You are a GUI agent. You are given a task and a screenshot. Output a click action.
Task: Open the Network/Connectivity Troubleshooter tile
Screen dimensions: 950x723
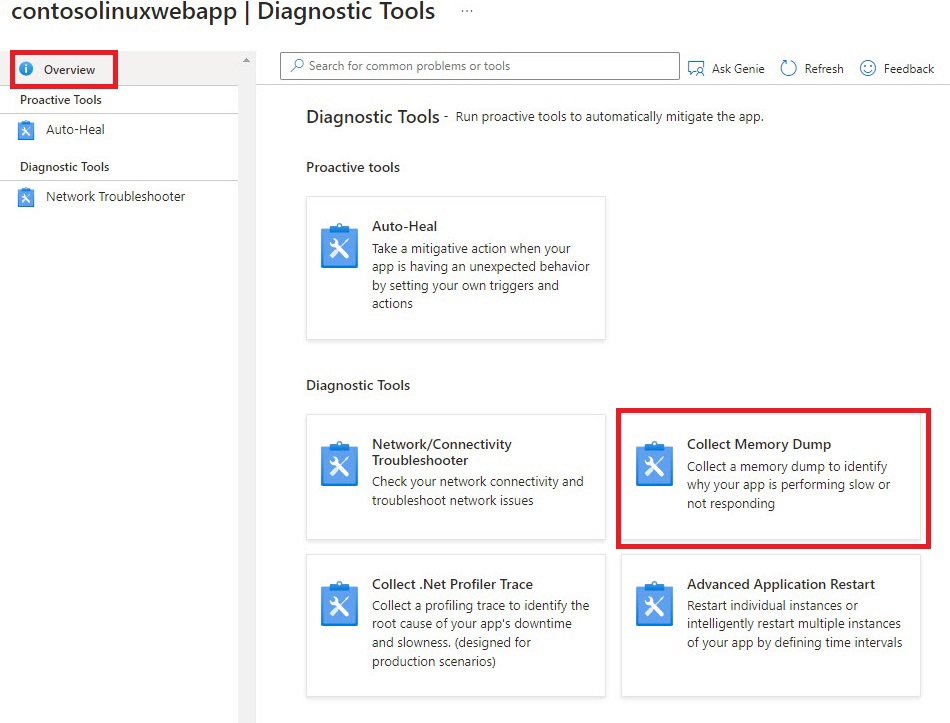click(455, 477)
